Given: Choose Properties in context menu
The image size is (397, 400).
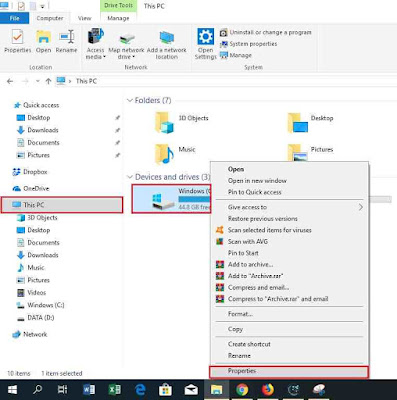Looking at the screenshot, I should 289,371.
